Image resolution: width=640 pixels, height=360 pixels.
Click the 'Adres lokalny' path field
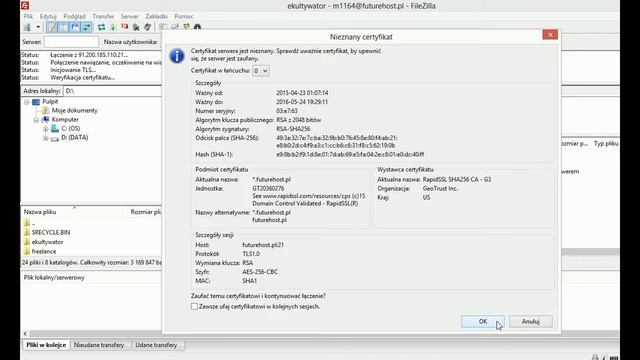[x=112, y=91]
